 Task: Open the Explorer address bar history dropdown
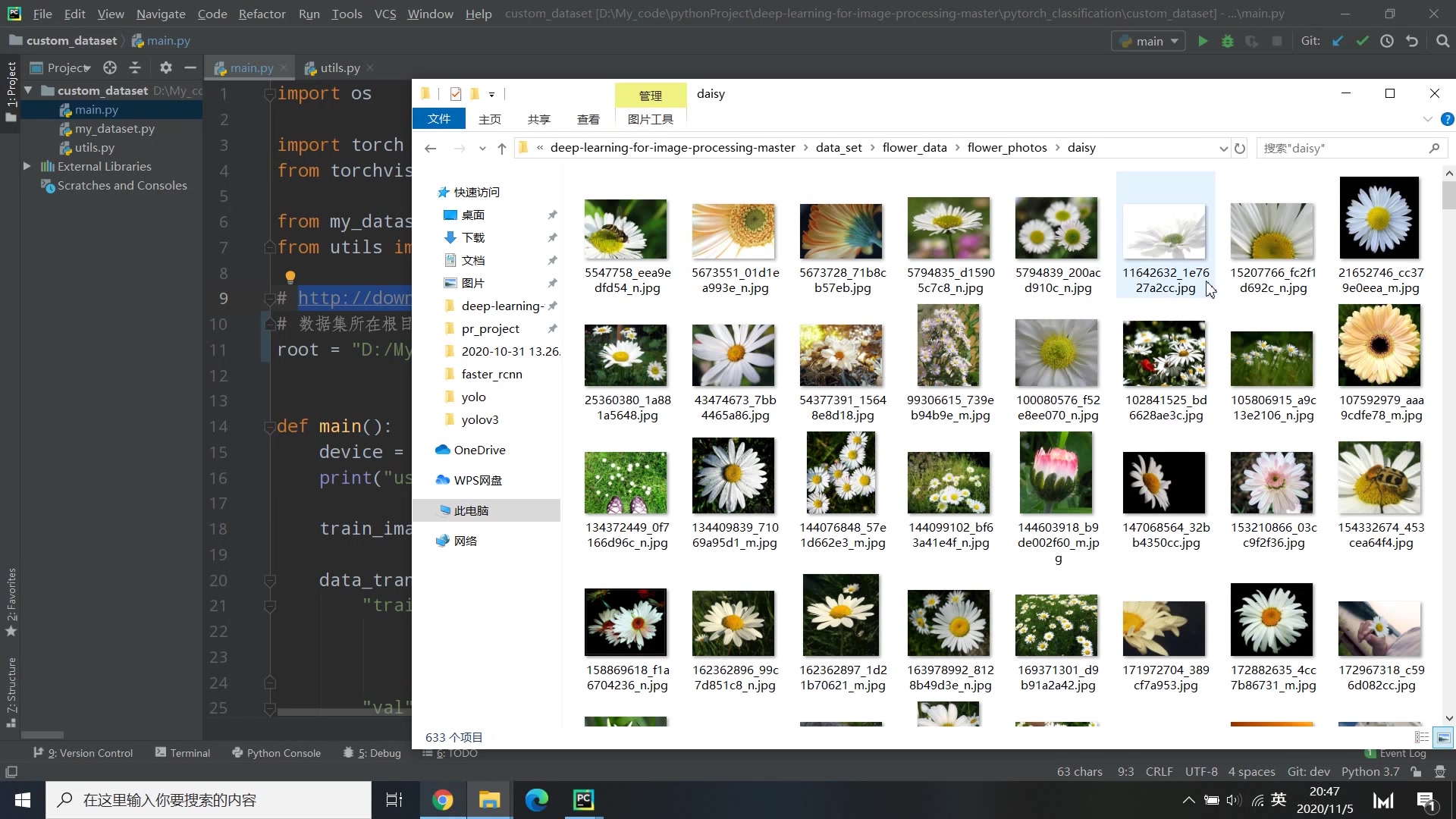point(1222,149)
